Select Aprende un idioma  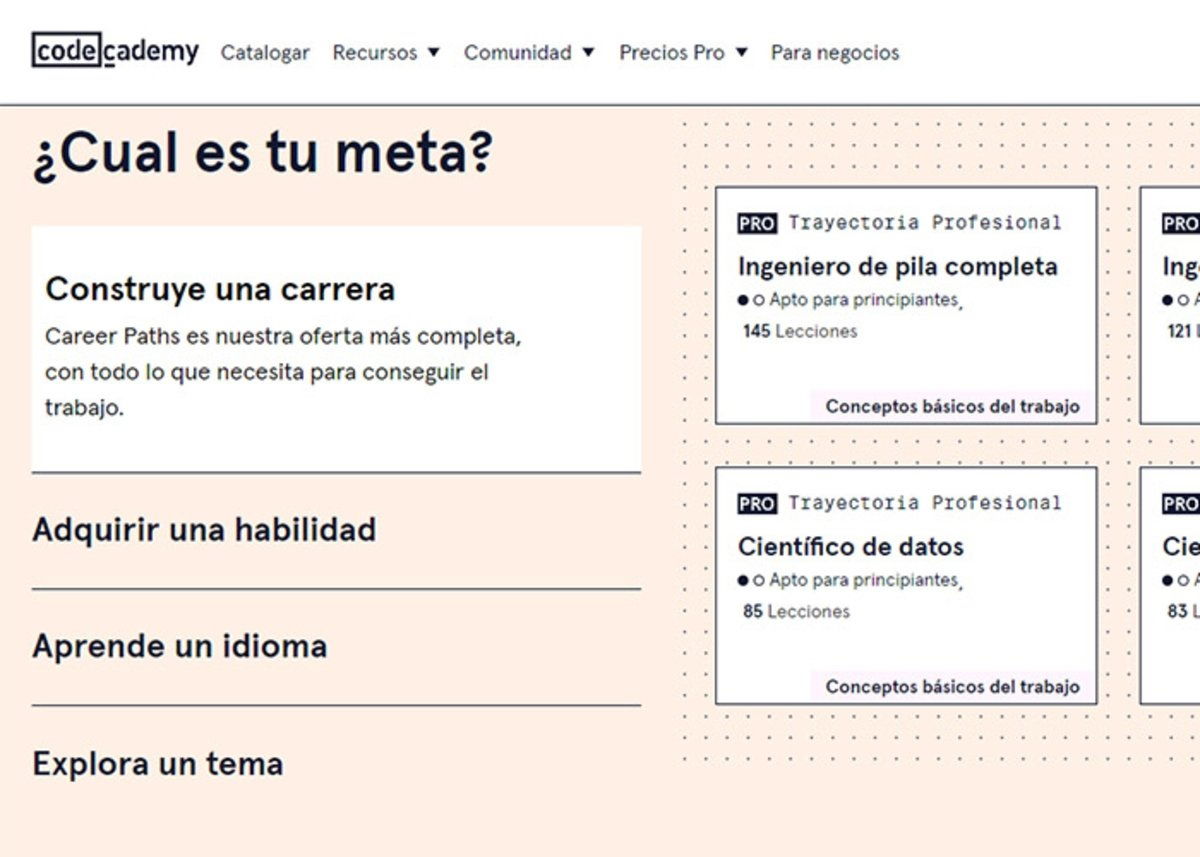[x=180, y=645]
